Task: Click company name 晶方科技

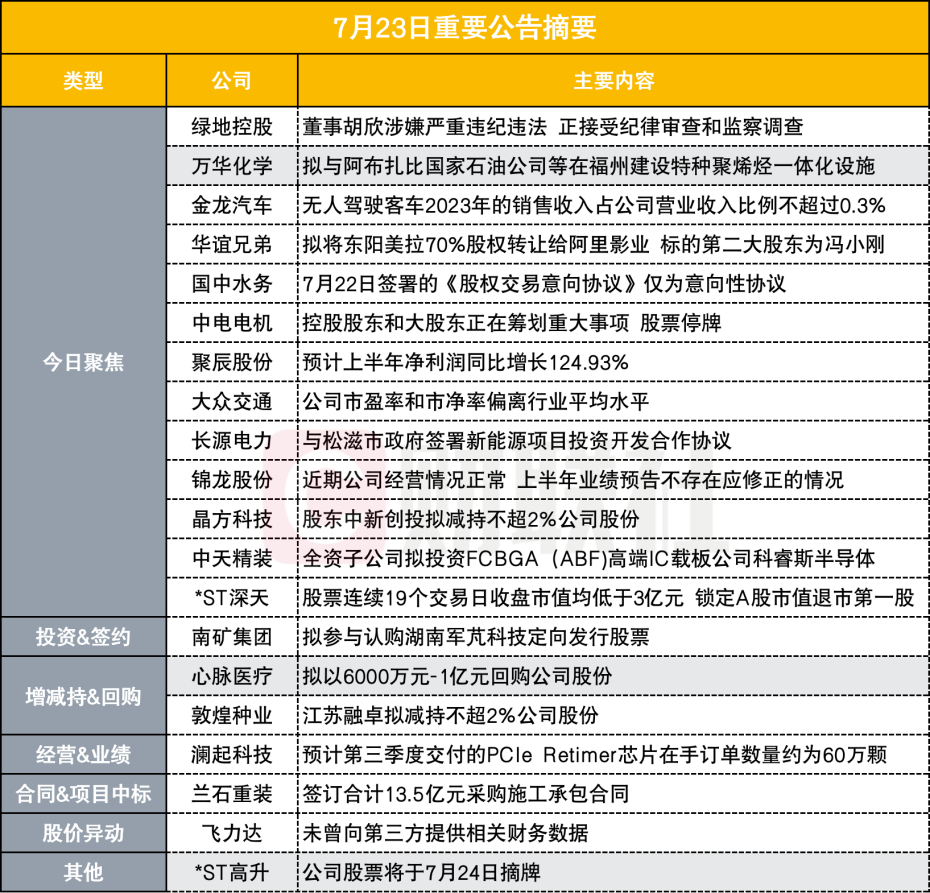Action: [x=232, y=519]
